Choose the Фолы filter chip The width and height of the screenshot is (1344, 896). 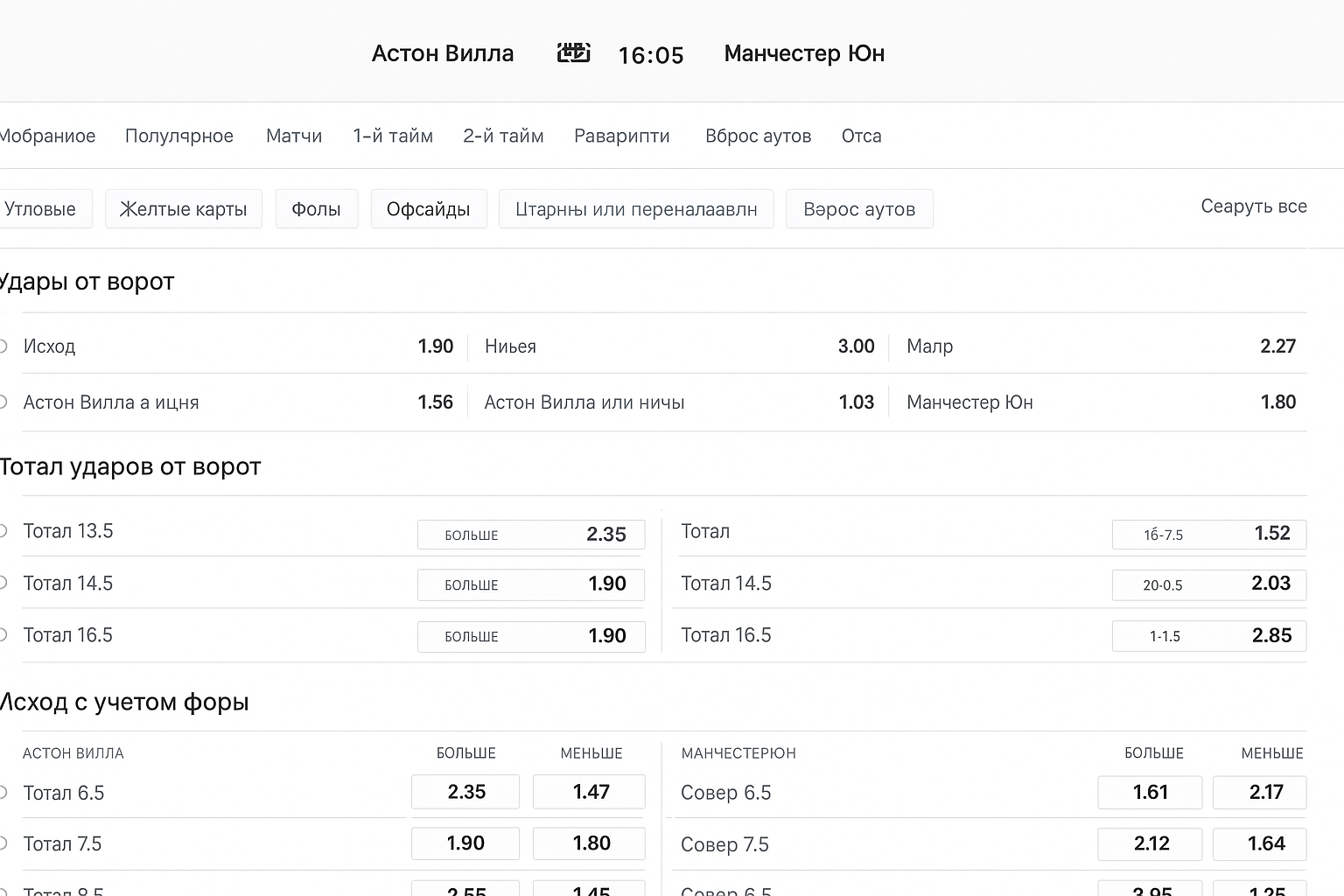pos(316,209)
